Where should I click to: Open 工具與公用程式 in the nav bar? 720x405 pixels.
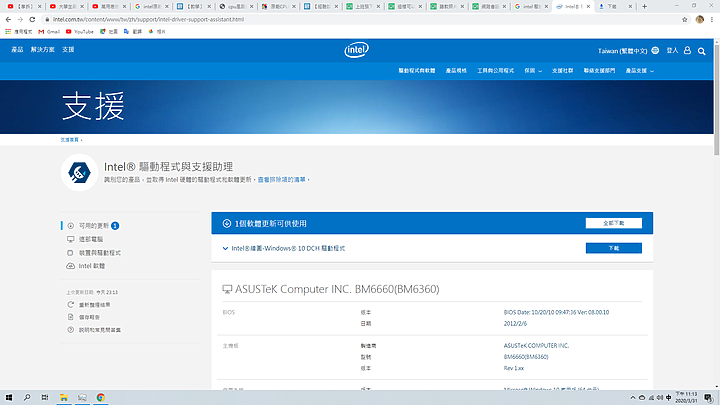pos(495,71)
